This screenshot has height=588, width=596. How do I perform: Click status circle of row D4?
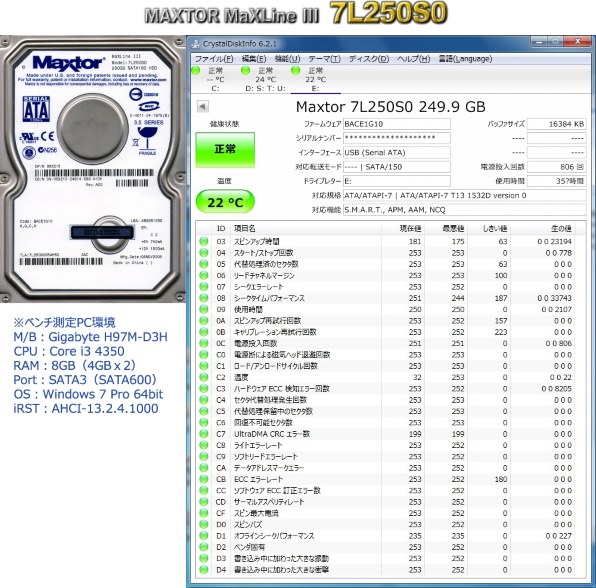pyautogui.click(x=204, y=570)
